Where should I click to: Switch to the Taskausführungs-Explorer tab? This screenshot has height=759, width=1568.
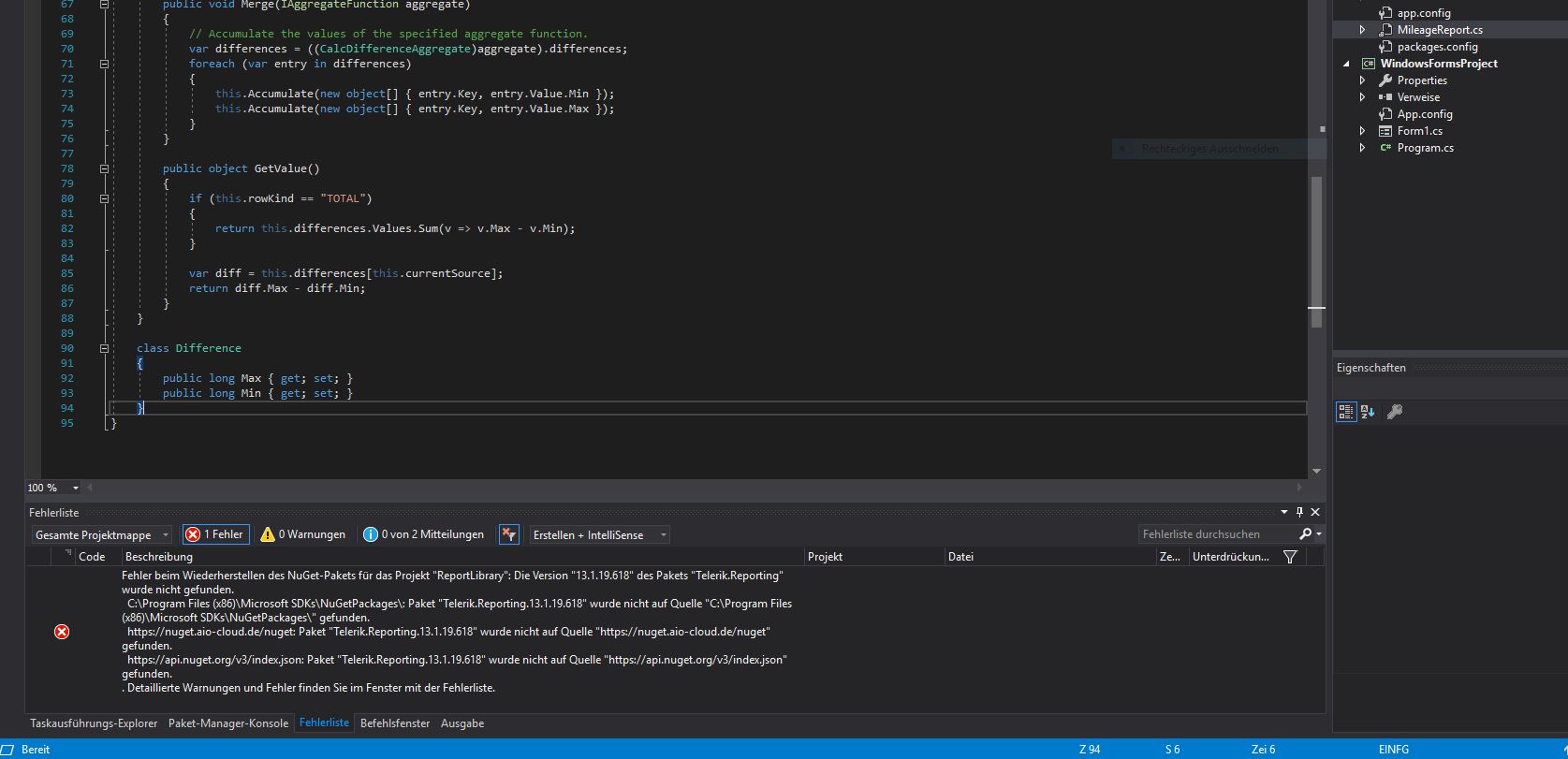point(94,723)
